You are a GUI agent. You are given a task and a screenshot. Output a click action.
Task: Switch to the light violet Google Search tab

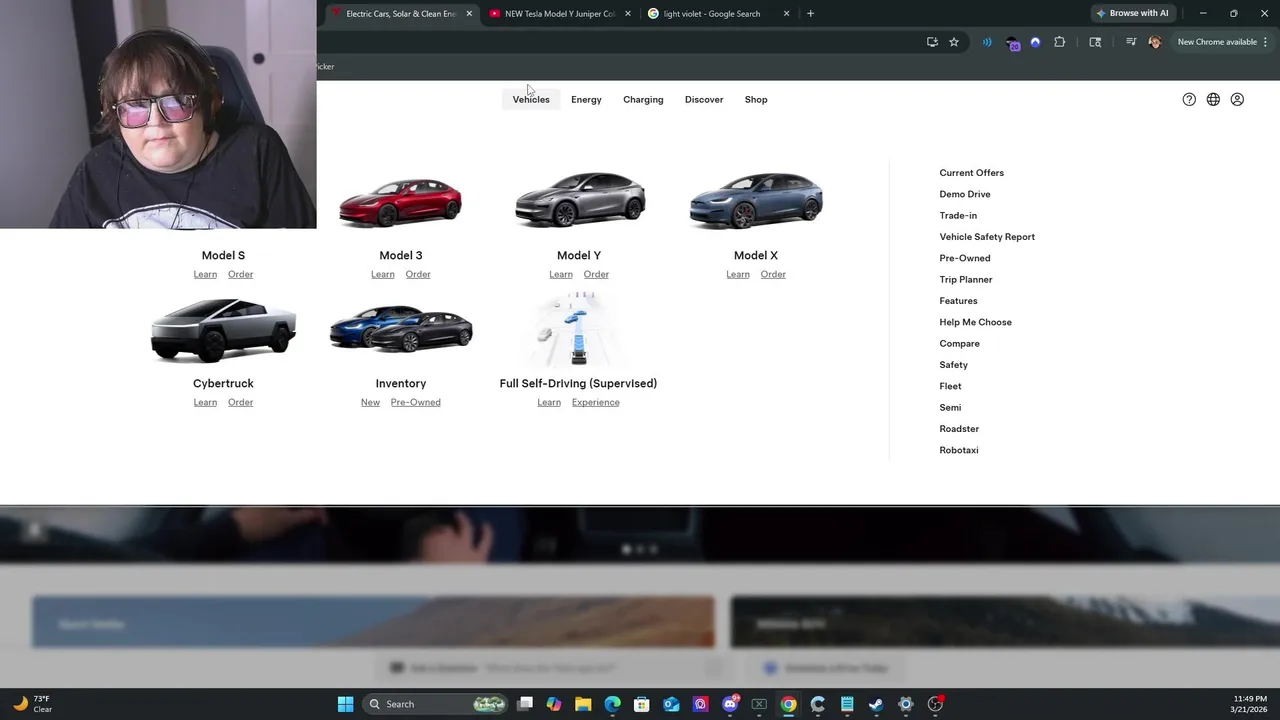(712, 14)
